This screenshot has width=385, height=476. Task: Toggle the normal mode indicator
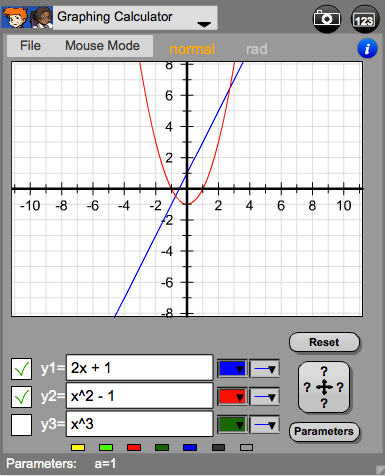[x=192, y=49]
